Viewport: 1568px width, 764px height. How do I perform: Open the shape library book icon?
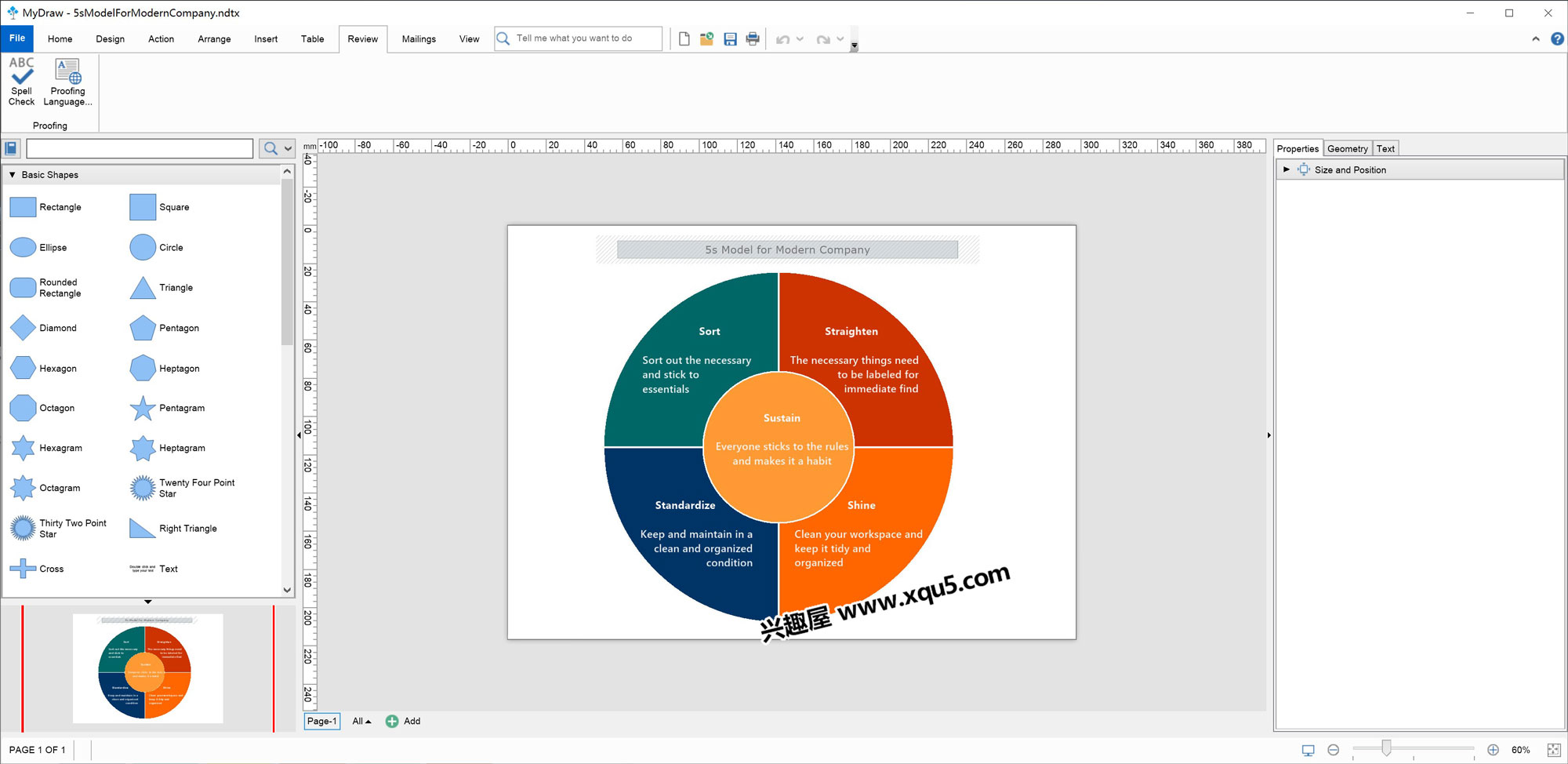(x=11, y=148)
